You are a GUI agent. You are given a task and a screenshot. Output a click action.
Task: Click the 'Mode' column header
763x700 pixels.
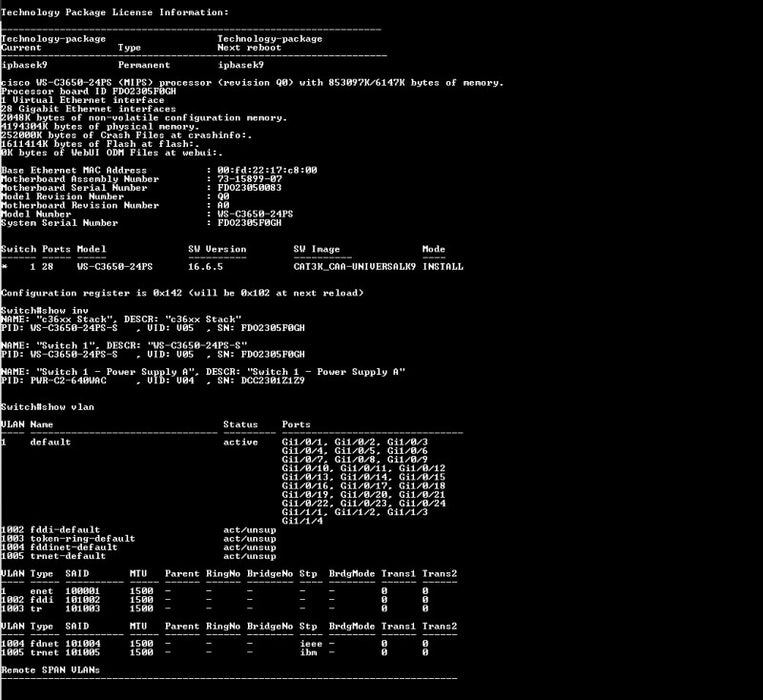(434, 249)
